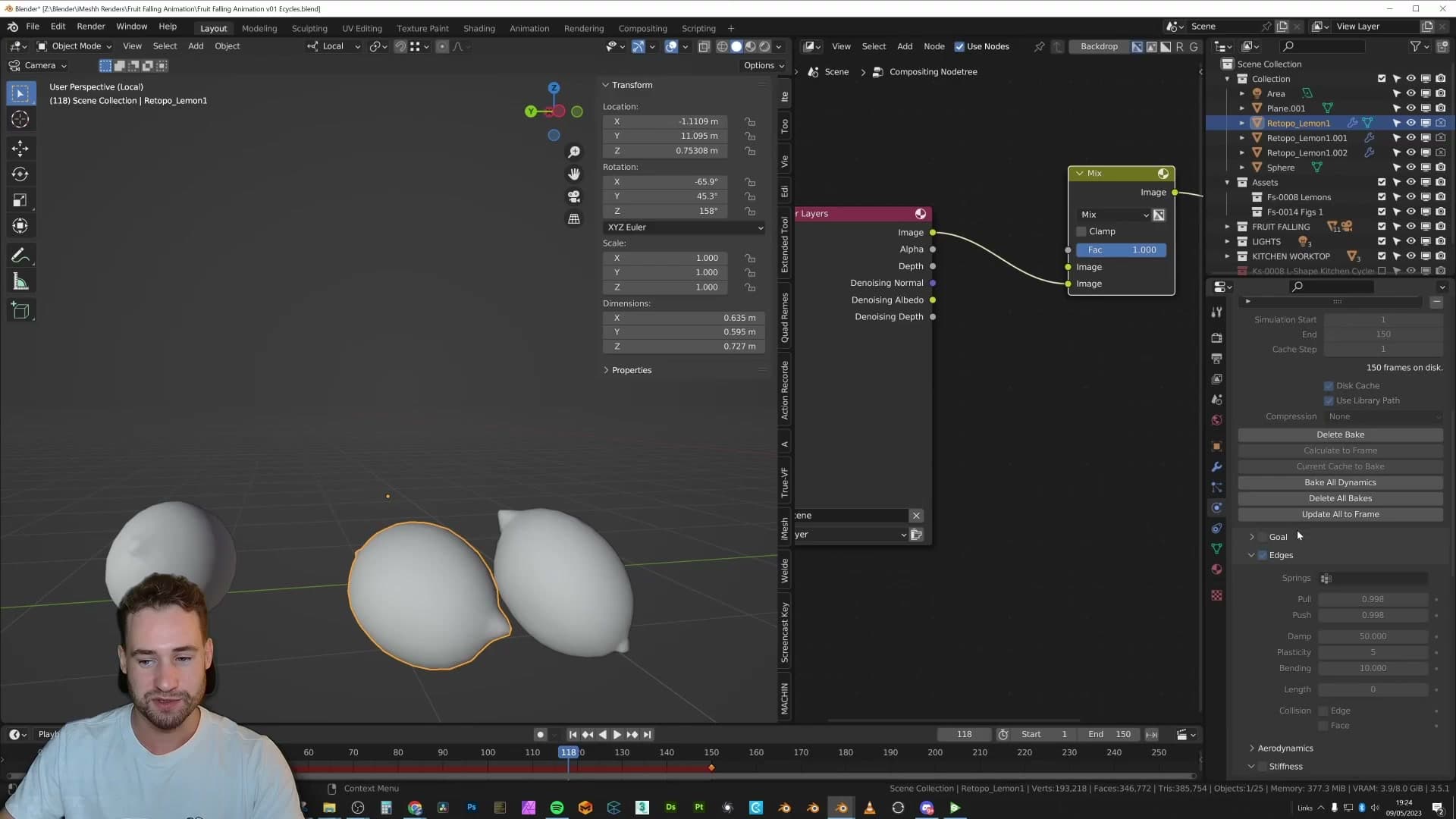Open Spotify from the taskbar
Image resolution: width=1456 pixels, height=819 pixels.
557,808
